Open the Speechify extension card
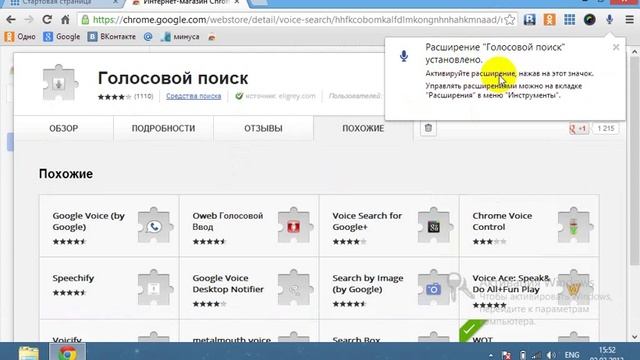Screen dimensions: 640x360 pyautogui.click(x=109, y=288)
